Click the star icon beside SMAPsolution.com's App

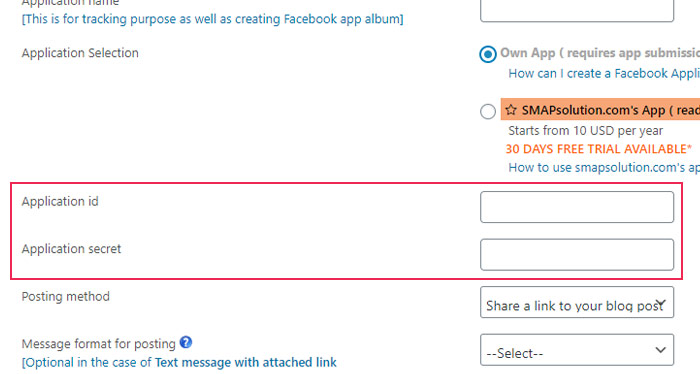click(x=511, y=110)
